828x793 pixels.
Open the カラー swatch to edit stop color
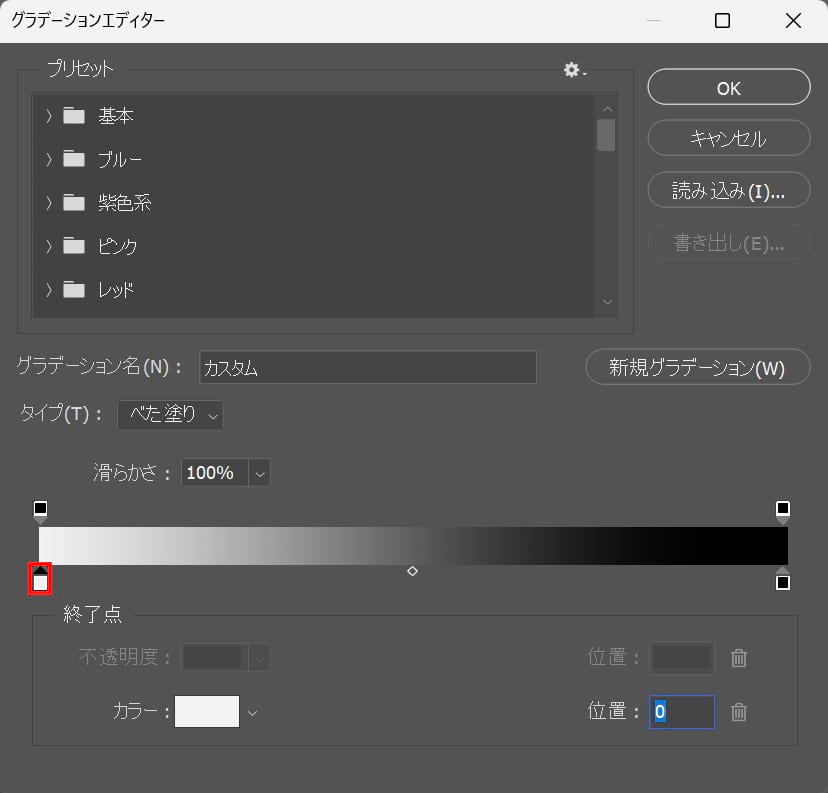206,712
